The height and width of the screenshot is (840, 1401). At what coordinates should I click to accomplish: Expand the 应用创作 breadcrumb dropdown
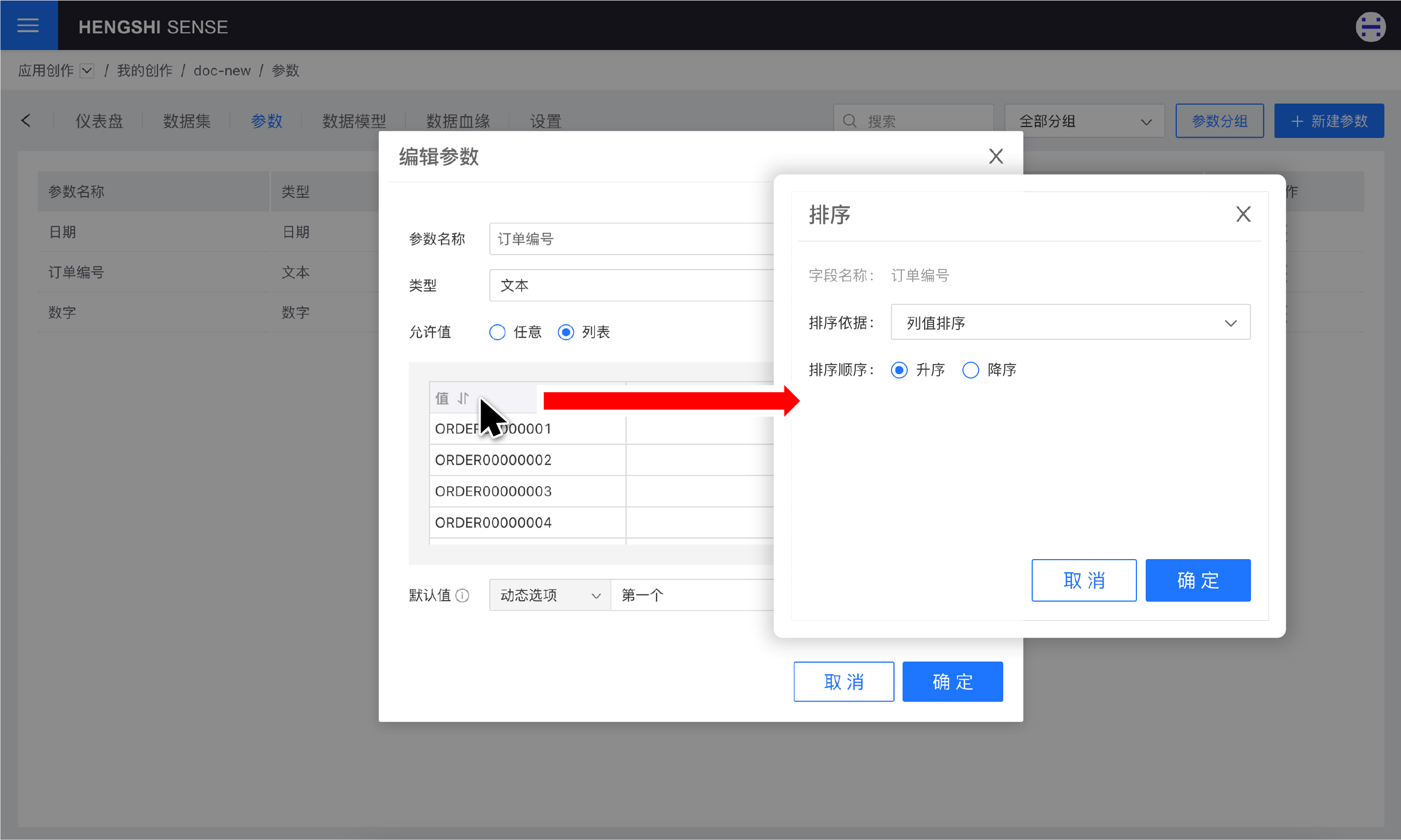[87, 71]
